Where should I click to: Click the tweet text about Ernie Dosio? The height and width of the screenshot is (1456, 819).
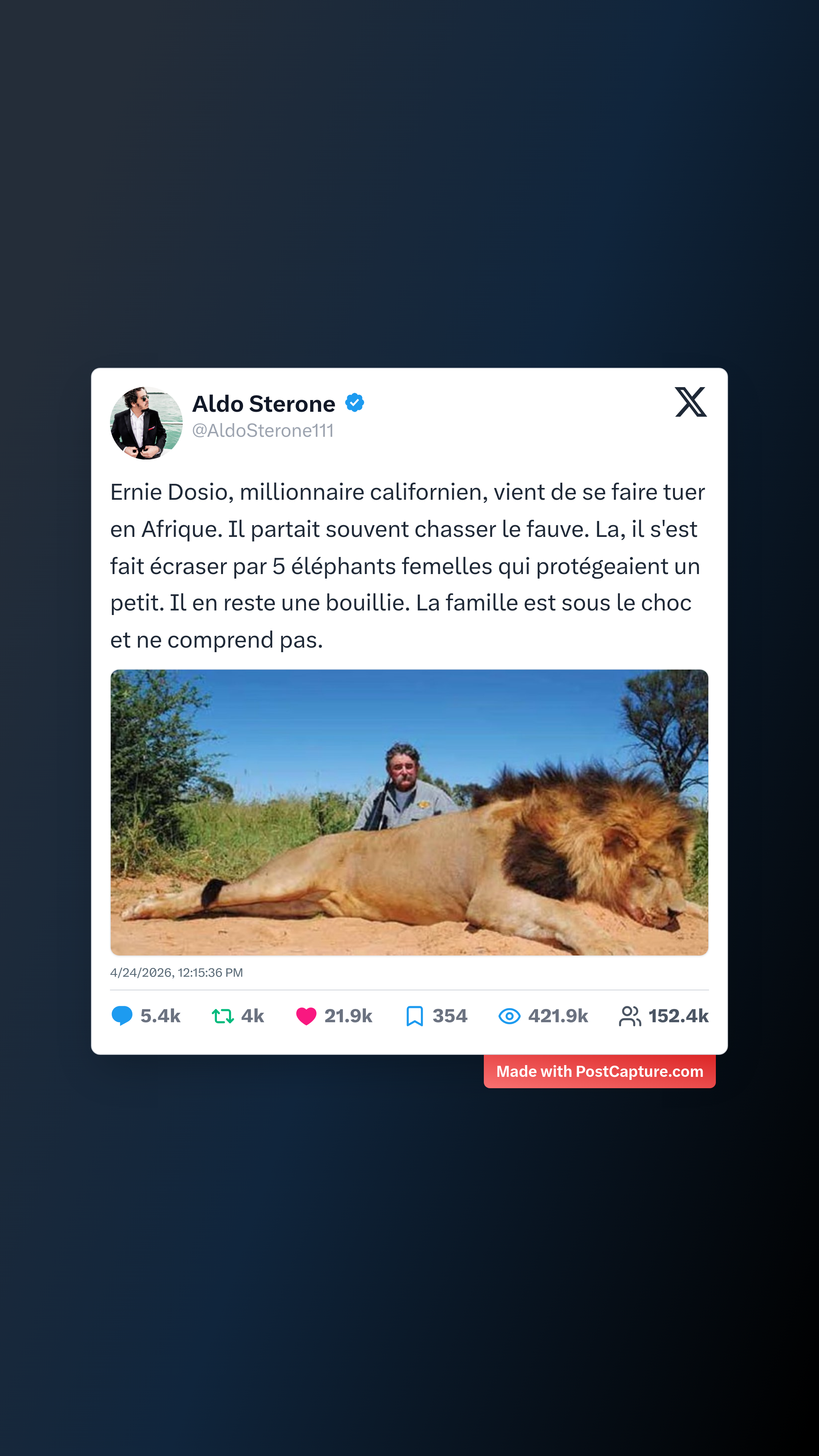(407, 566)
